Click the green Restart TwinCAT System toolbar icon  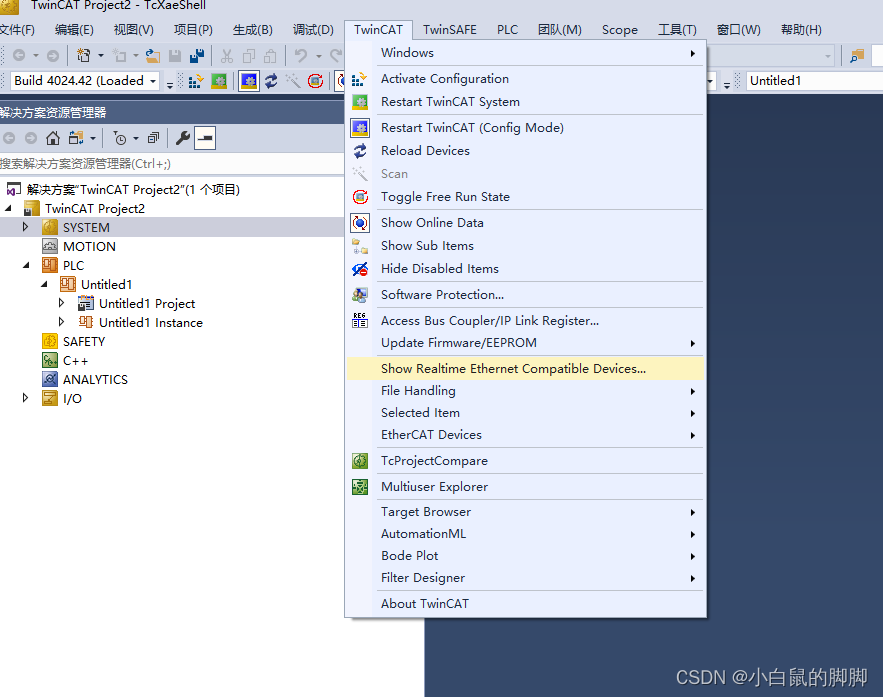click(x=219, y=81)
